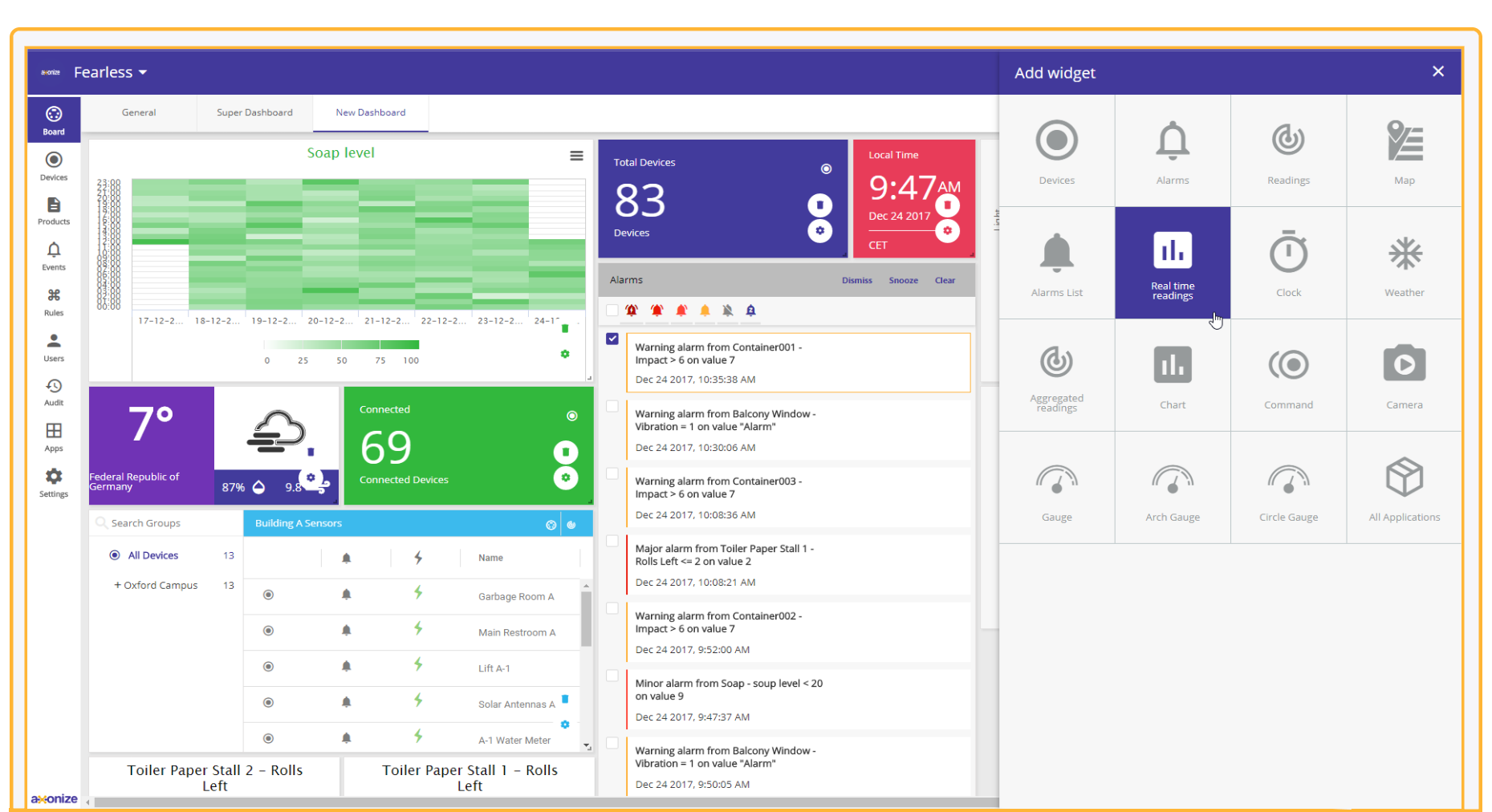
Task: Click the Search Groups field
Action: 167,523
